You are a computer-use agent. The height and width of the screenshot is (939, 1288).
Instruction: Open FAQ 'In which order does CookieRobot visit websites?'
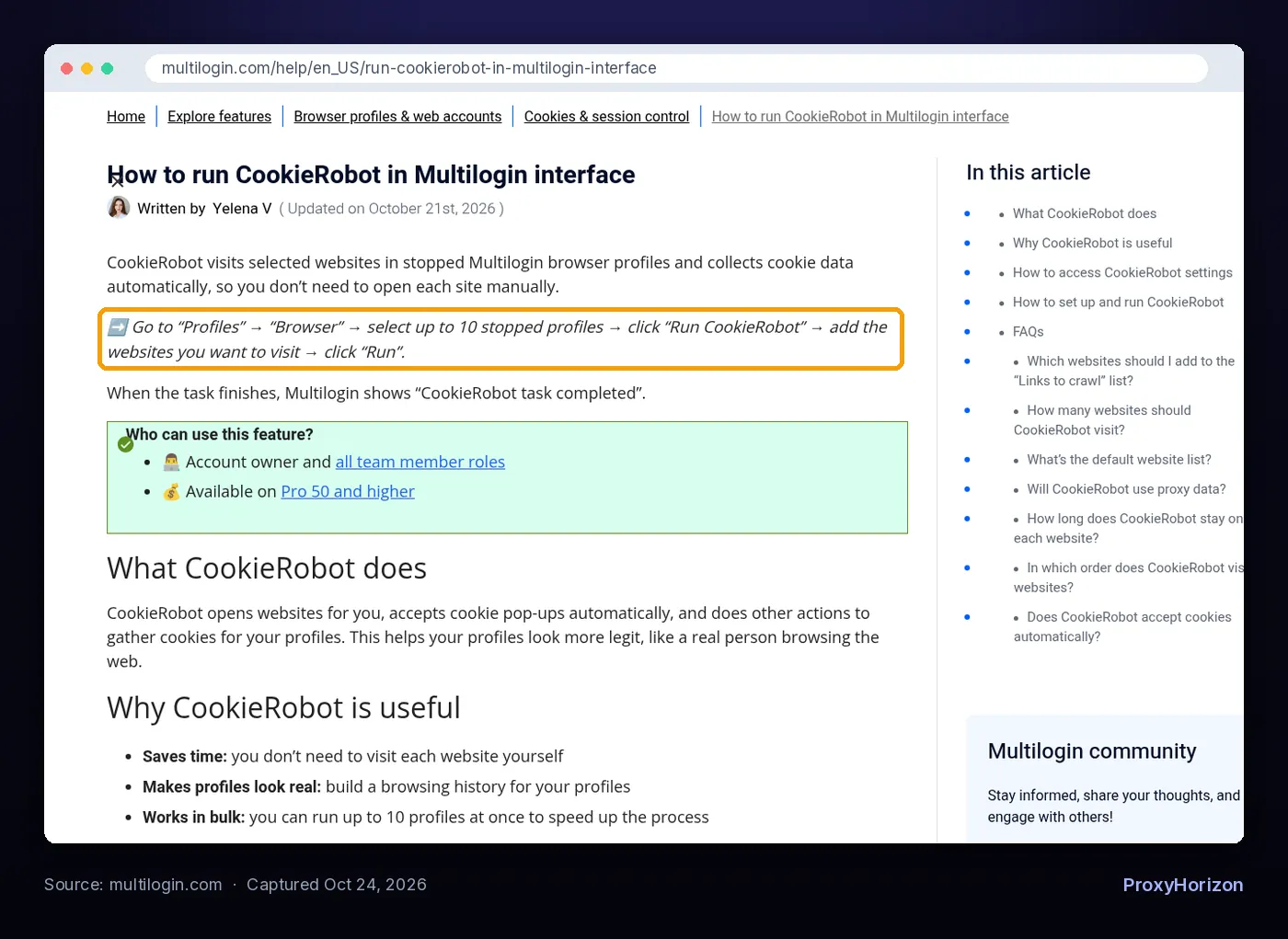1128,578
